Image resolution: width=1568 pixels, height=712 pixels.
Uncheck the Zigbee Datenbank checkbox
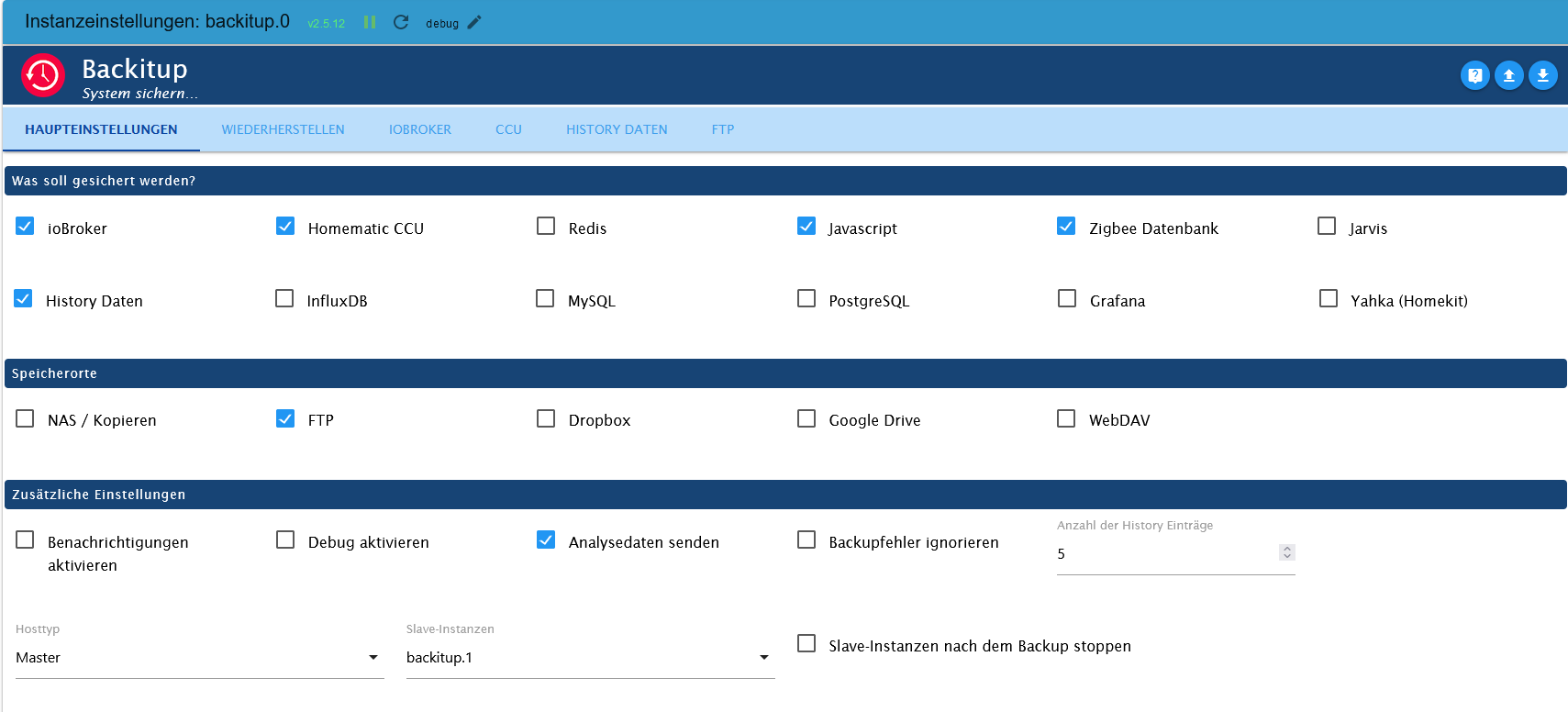coord(1066,226)
